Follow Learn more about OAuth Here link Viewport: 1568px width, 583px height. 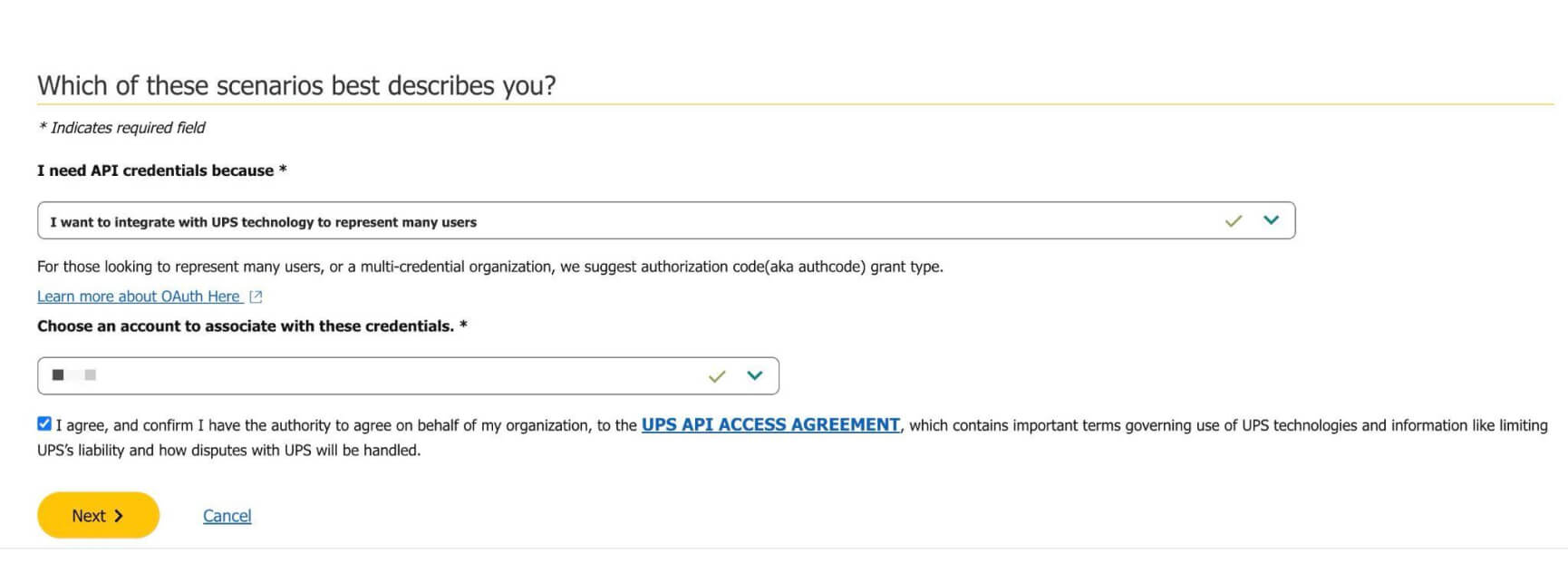click(139, 296)
